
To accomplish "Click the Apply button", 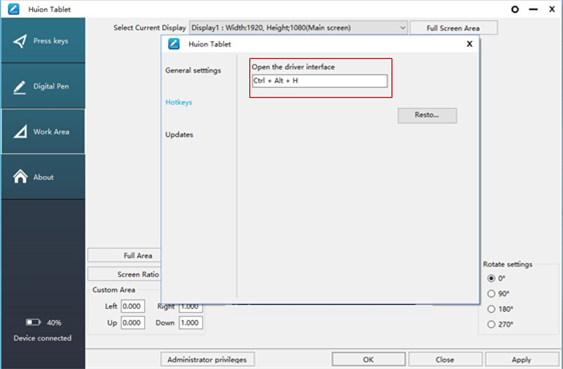I will point(521,359).
